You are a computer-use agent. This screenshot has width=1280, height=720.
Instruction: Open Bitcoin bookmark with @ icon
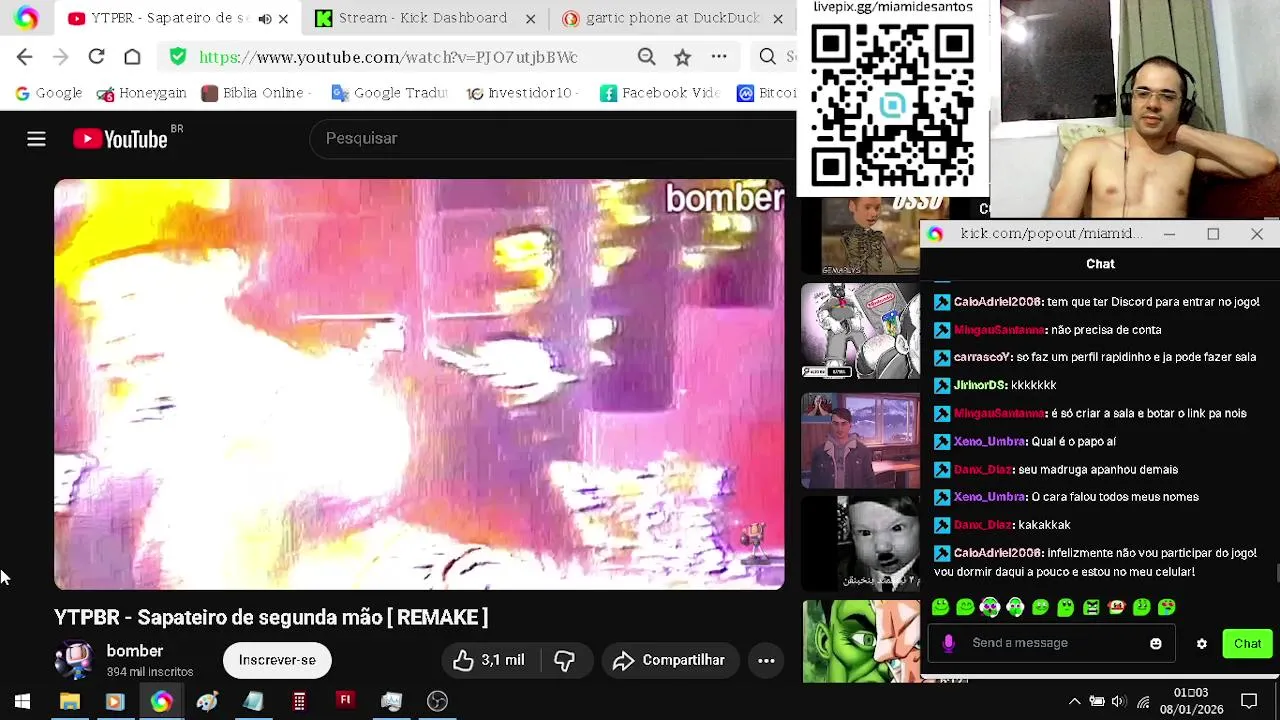[x=766, y=93]
